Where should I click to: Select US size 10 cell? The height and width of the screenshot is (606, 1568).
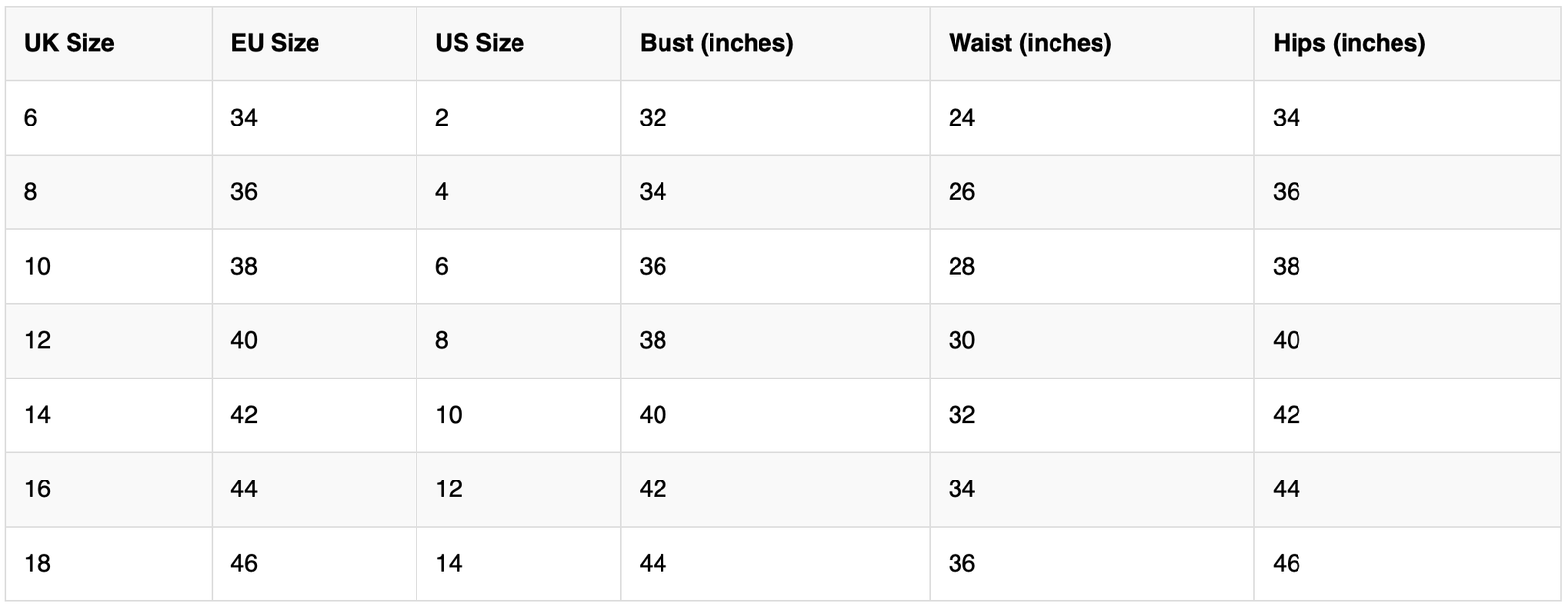pos(448,414)
